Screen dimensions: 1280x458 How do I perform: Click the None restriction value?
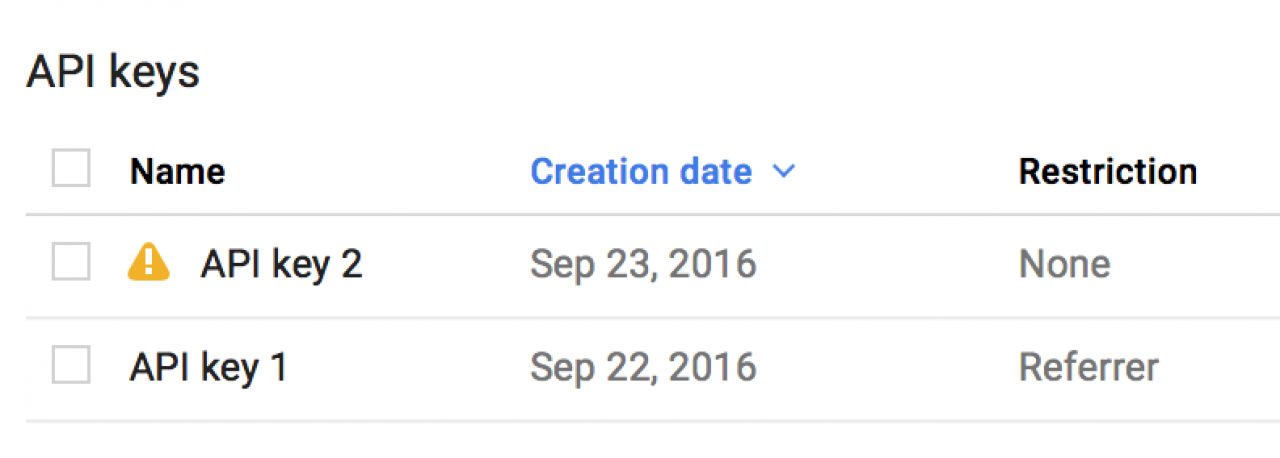click(x=1064, y=264)
